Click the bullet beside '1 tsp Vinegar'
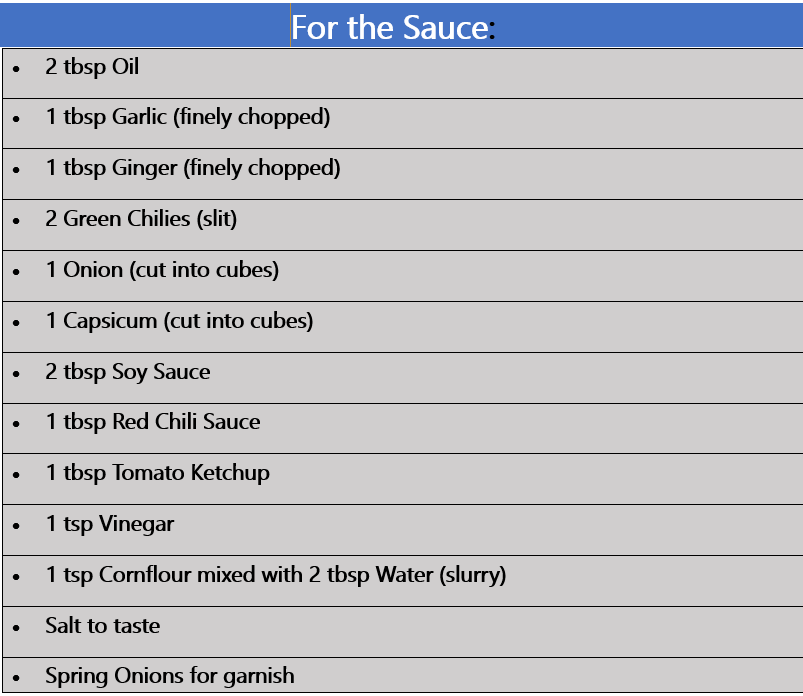 click(x=16, y=526)
